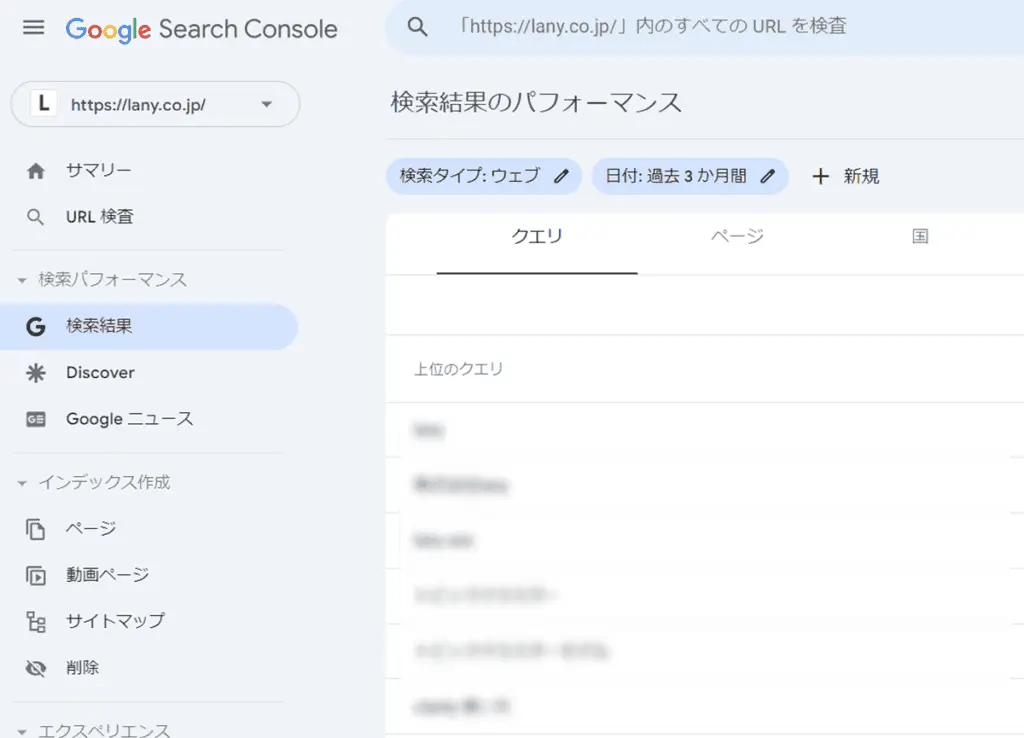The height and width of the screenshot is (738, 1024).
Task: Click the サイトマップ icon
Action: 36,622
